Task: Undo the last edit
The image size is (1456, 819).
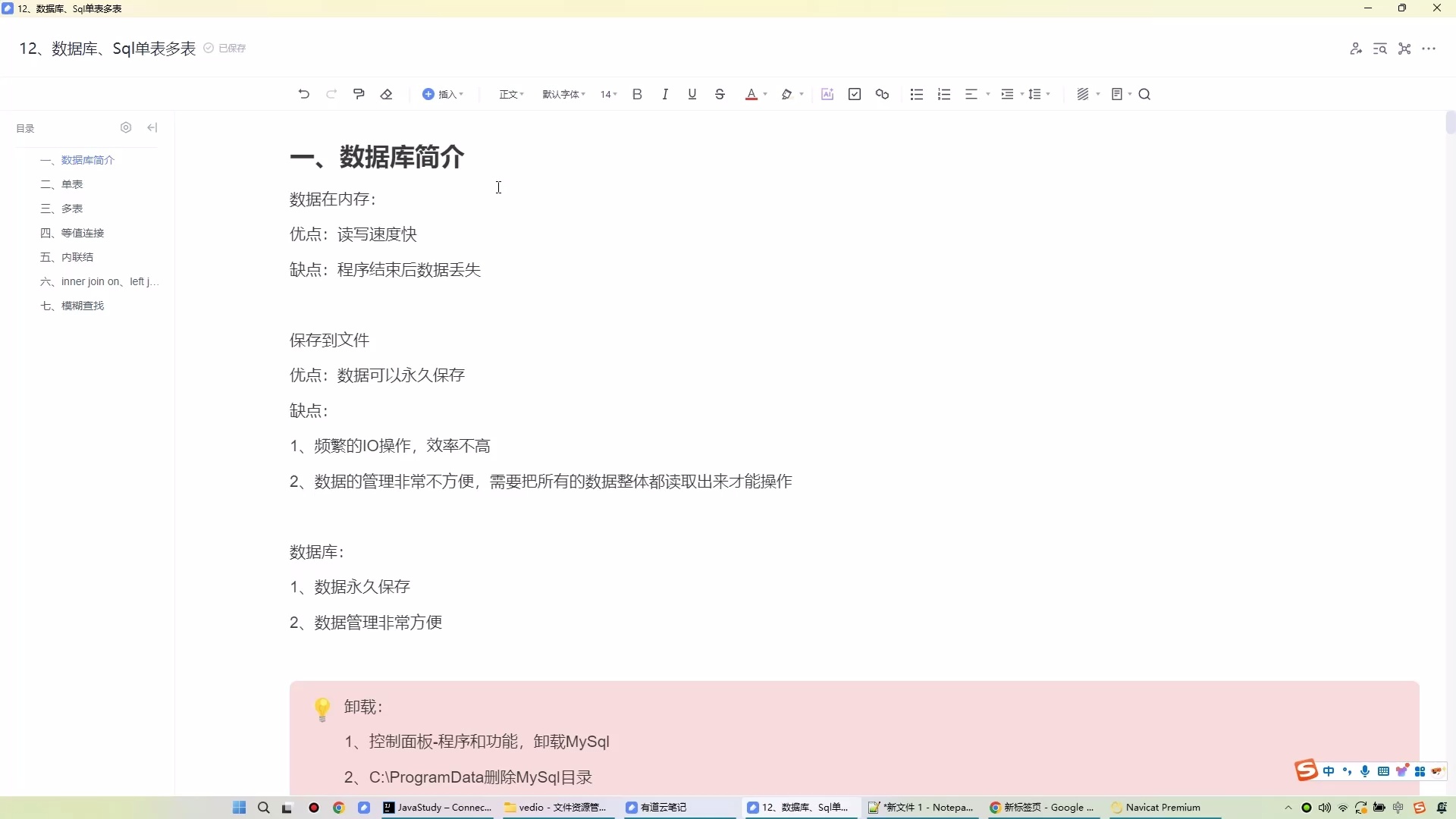Action: [303, 93]
